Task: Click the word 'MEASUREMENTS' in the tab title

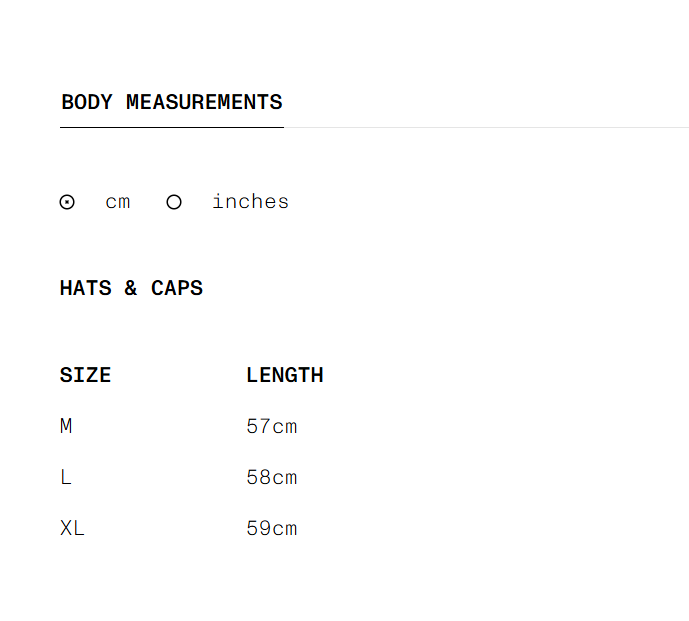Action: 204,102
